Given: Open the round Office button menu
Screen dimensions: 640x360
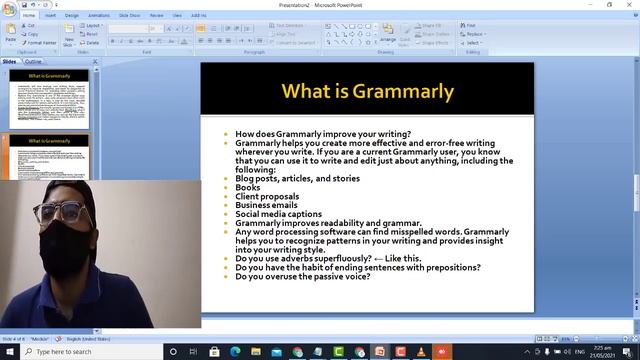Looking at the screenshot, I should 9,9.
